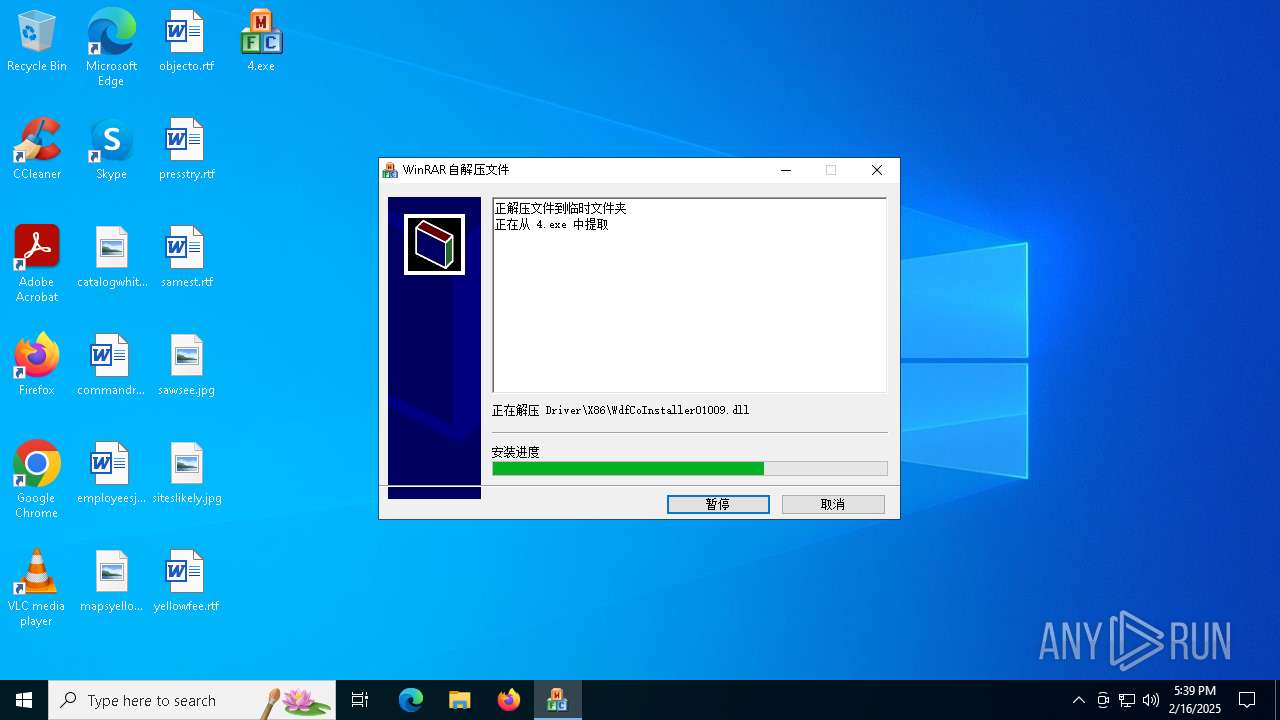Screen dimensions: 1280x720
Task: Select the catalogwhit... image file
Action: [x=111, y=257]
